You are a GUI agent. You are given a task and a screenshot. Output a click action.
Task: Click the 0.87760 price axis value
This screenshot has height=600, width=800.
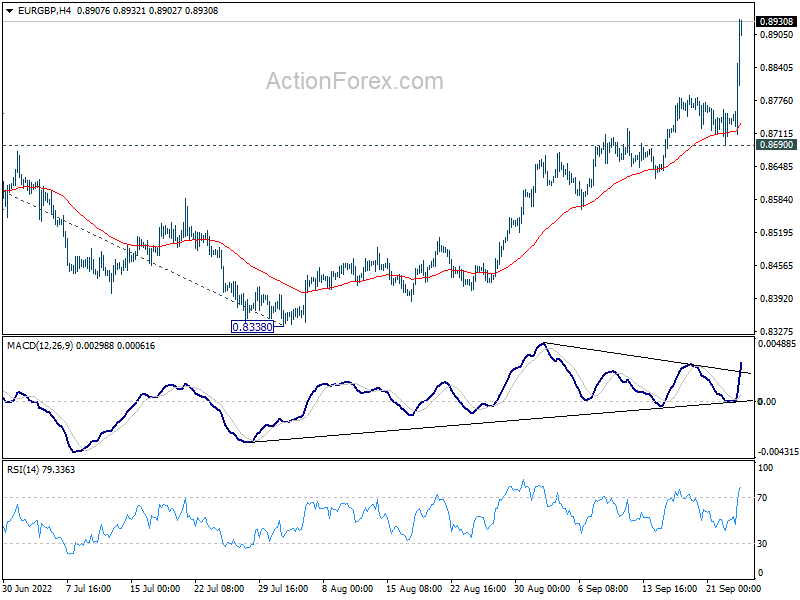(777, 101)
